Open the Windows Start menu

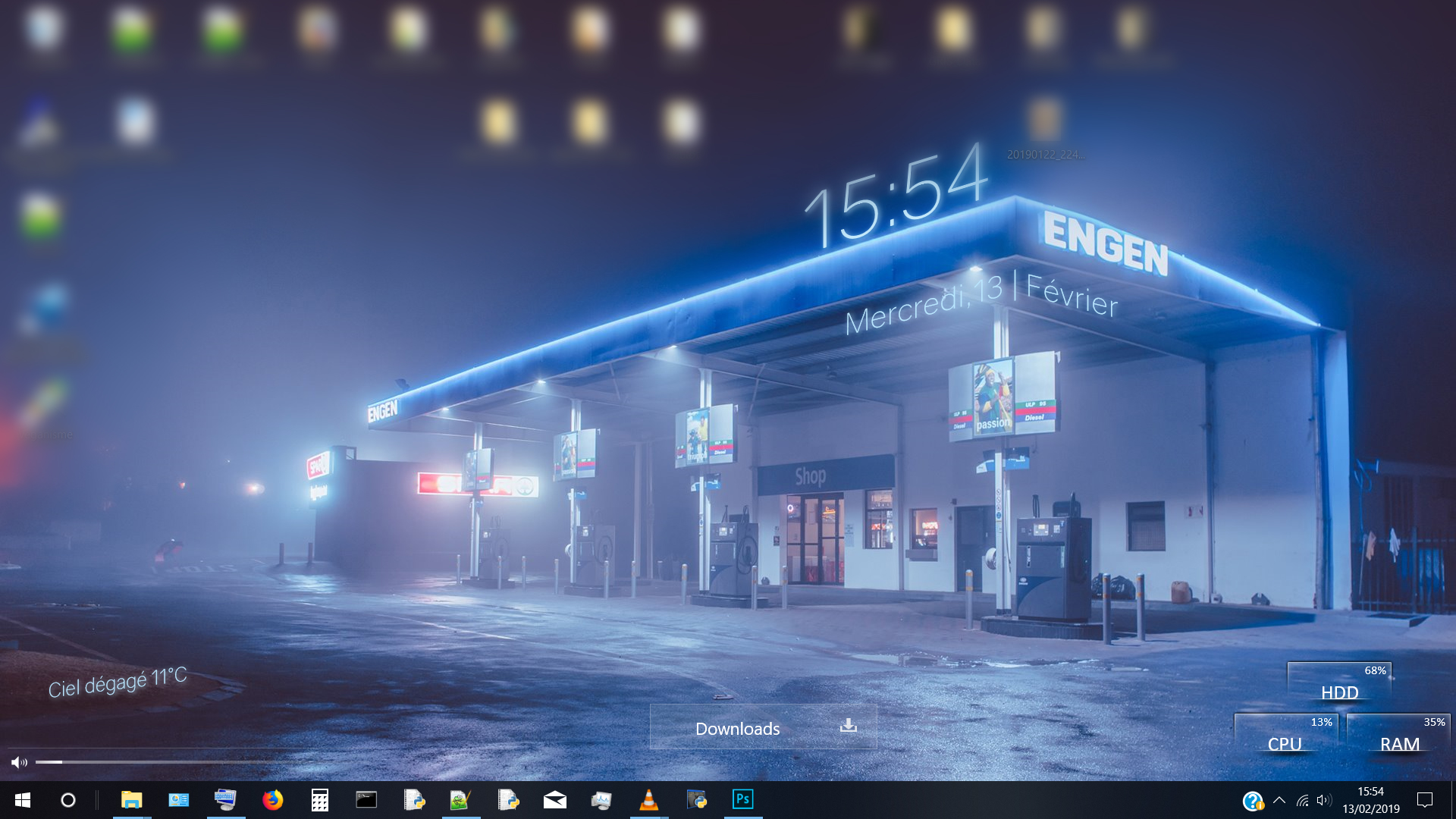(23, 800)
